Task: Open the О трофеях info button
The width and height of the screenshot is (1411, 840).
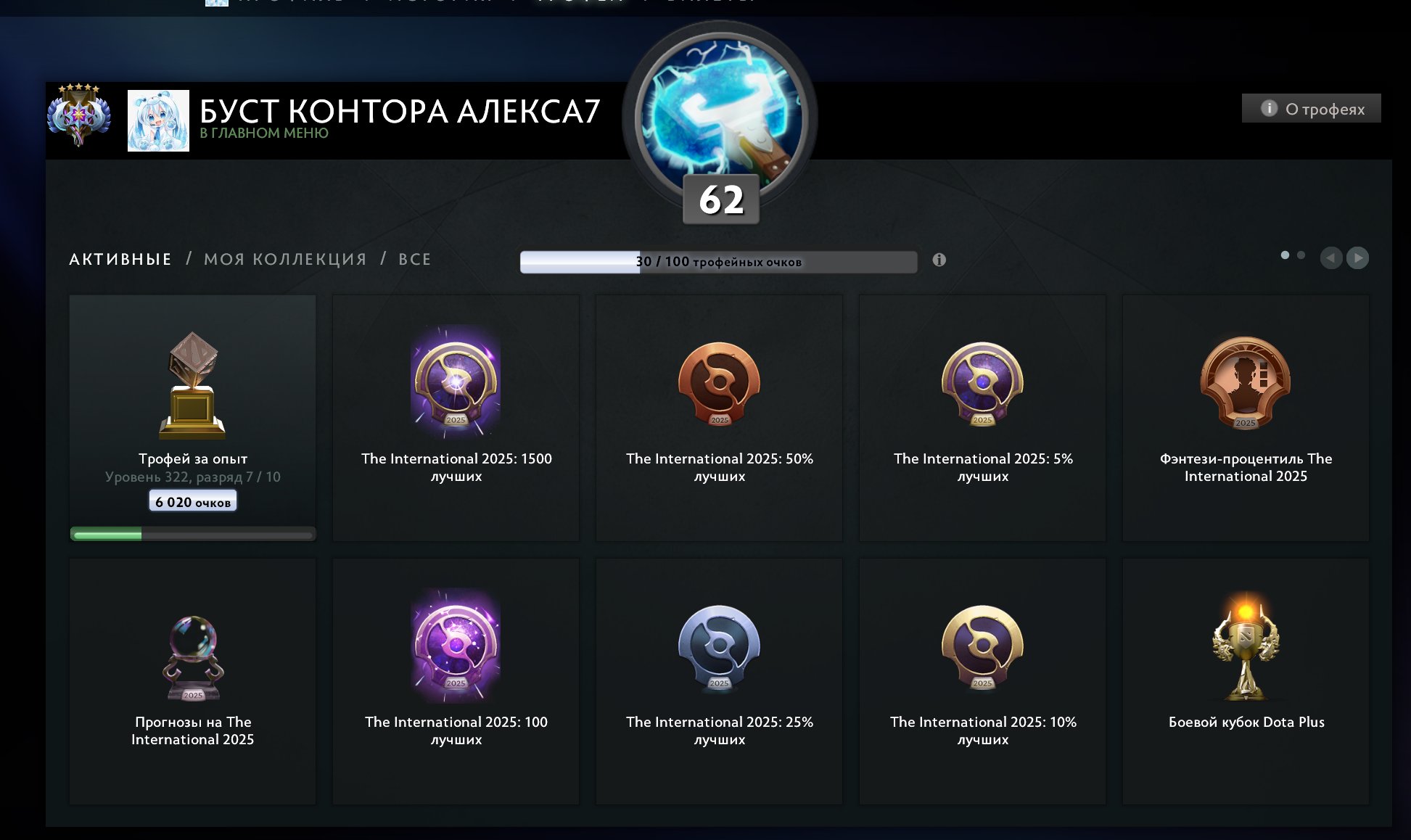Action: pyautogui.click(x=1311, y=109)
